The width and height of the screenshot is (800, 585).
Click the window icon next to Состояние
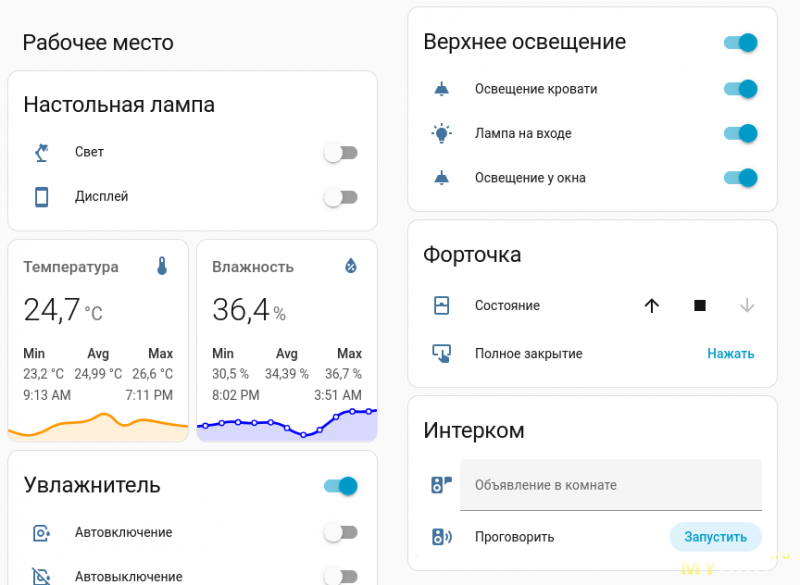point(441,306)
